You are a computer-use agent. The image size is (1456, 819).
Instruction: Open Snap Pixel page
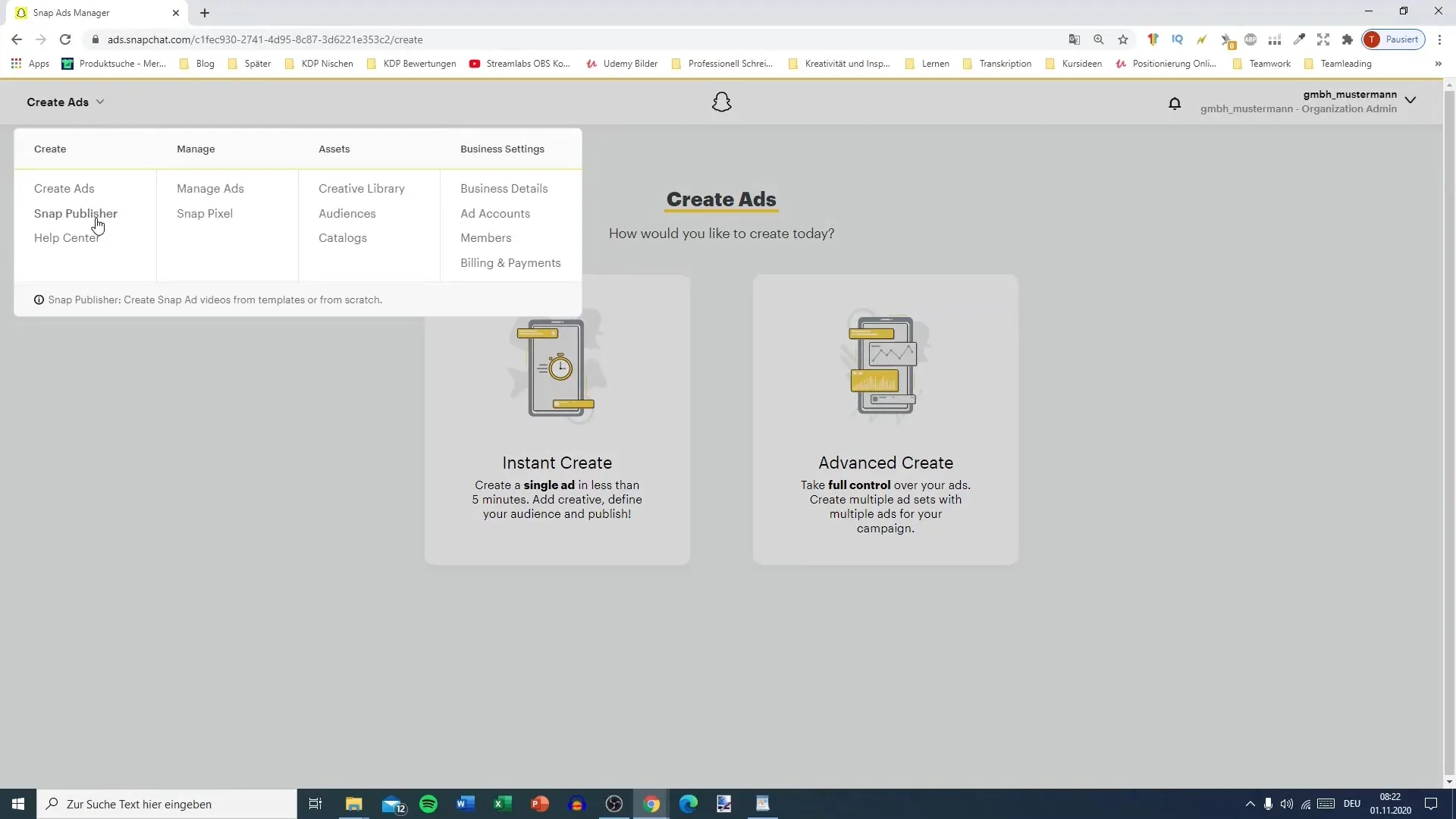tap(205, 213)
